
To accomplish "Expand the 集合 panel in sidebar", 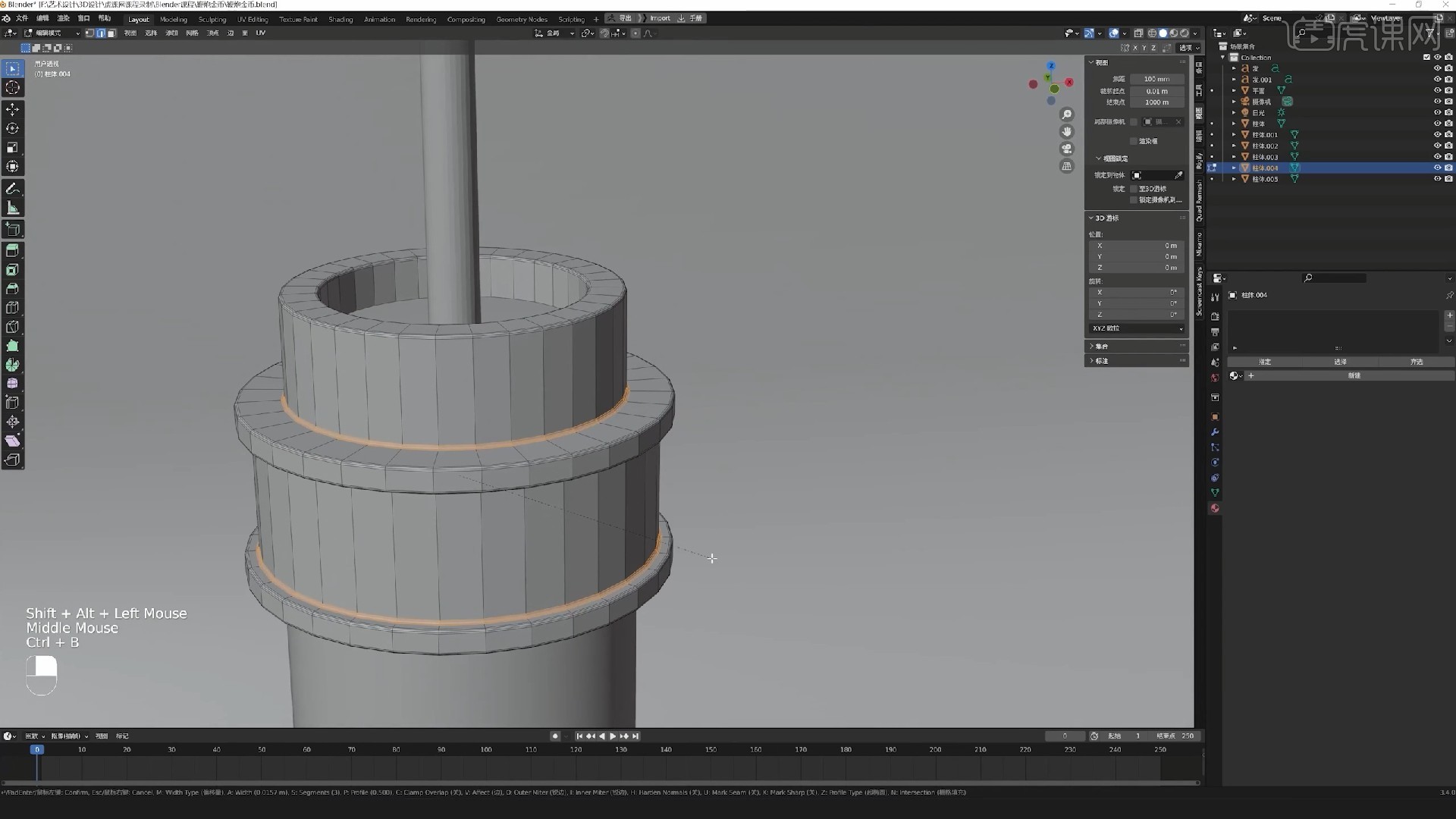I will 1137,346.
